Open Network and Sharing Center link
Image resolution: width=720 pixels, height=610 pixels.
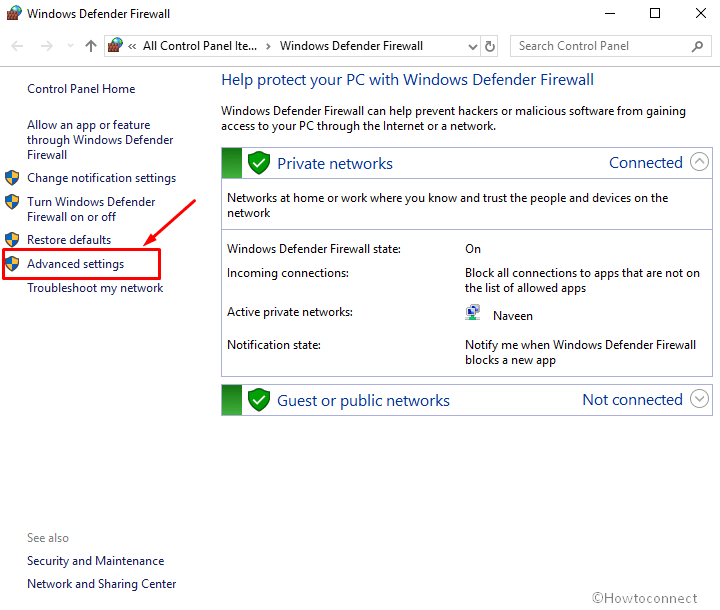(x=101, y=584)
